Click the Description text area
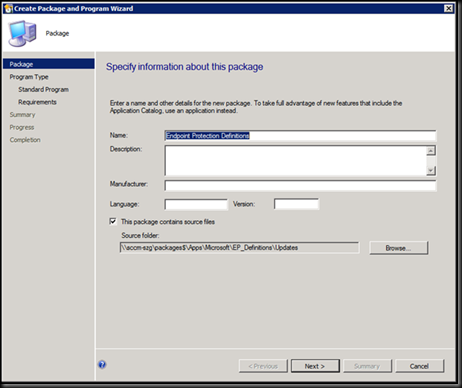 tap(295, 160)
